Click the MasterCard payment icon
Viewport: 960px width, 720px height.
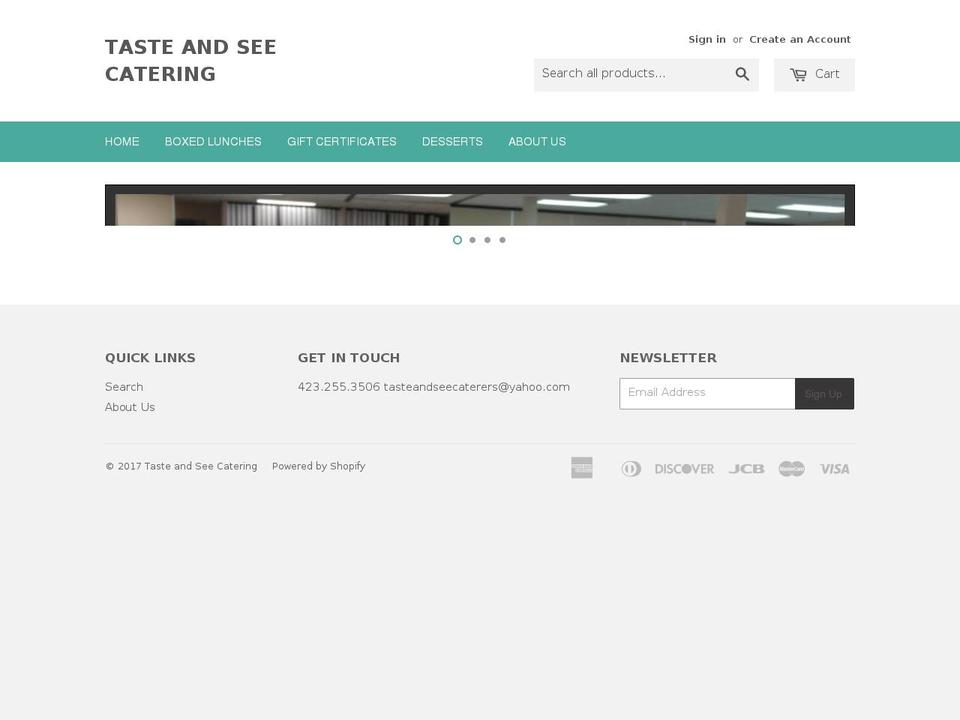[x=792, y=469]
